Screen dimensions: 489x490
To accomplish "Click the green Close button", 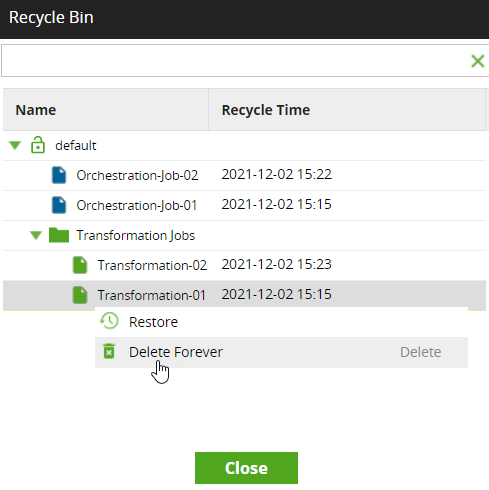I will tap(246, 468).
